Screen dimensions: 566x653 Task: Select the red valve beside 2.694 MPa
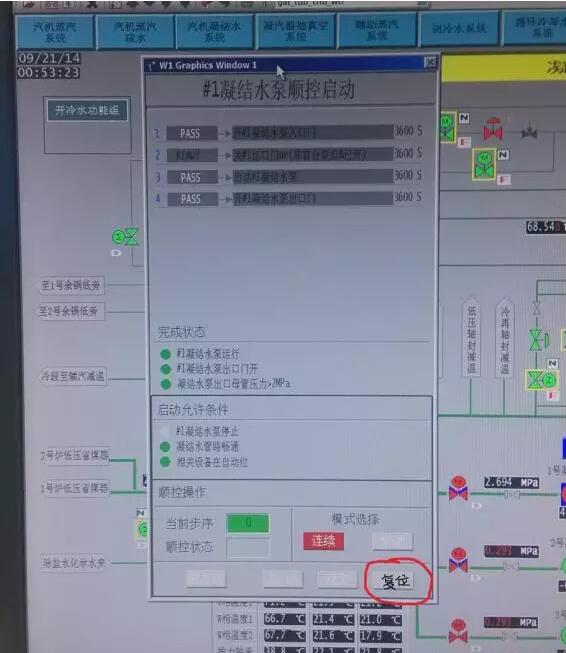(x=458, y=488)
